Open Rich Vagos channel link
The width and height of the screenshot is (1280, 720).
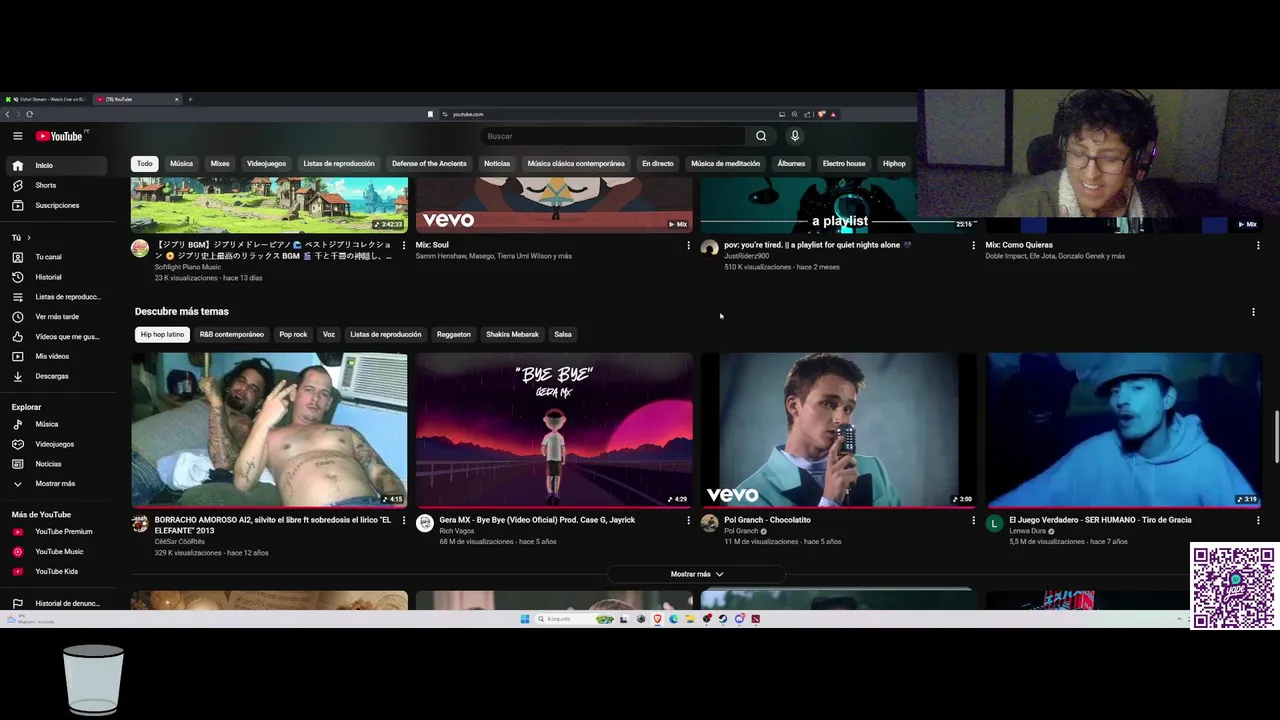456,531
